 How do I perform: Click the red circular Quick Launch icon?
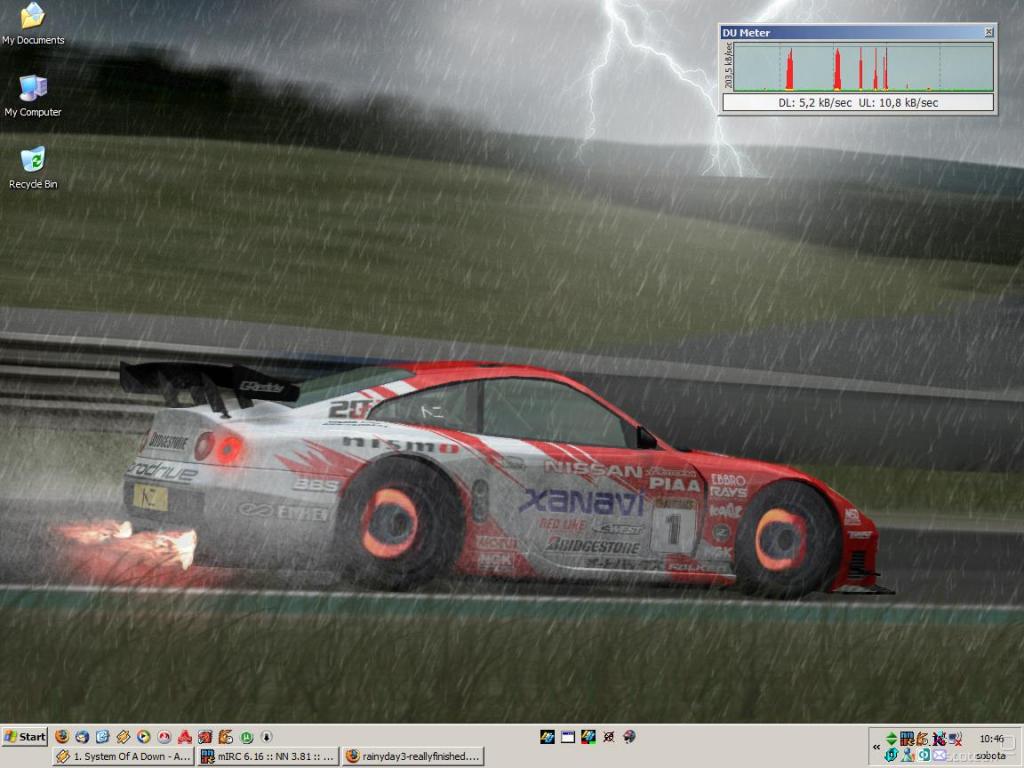164,737
